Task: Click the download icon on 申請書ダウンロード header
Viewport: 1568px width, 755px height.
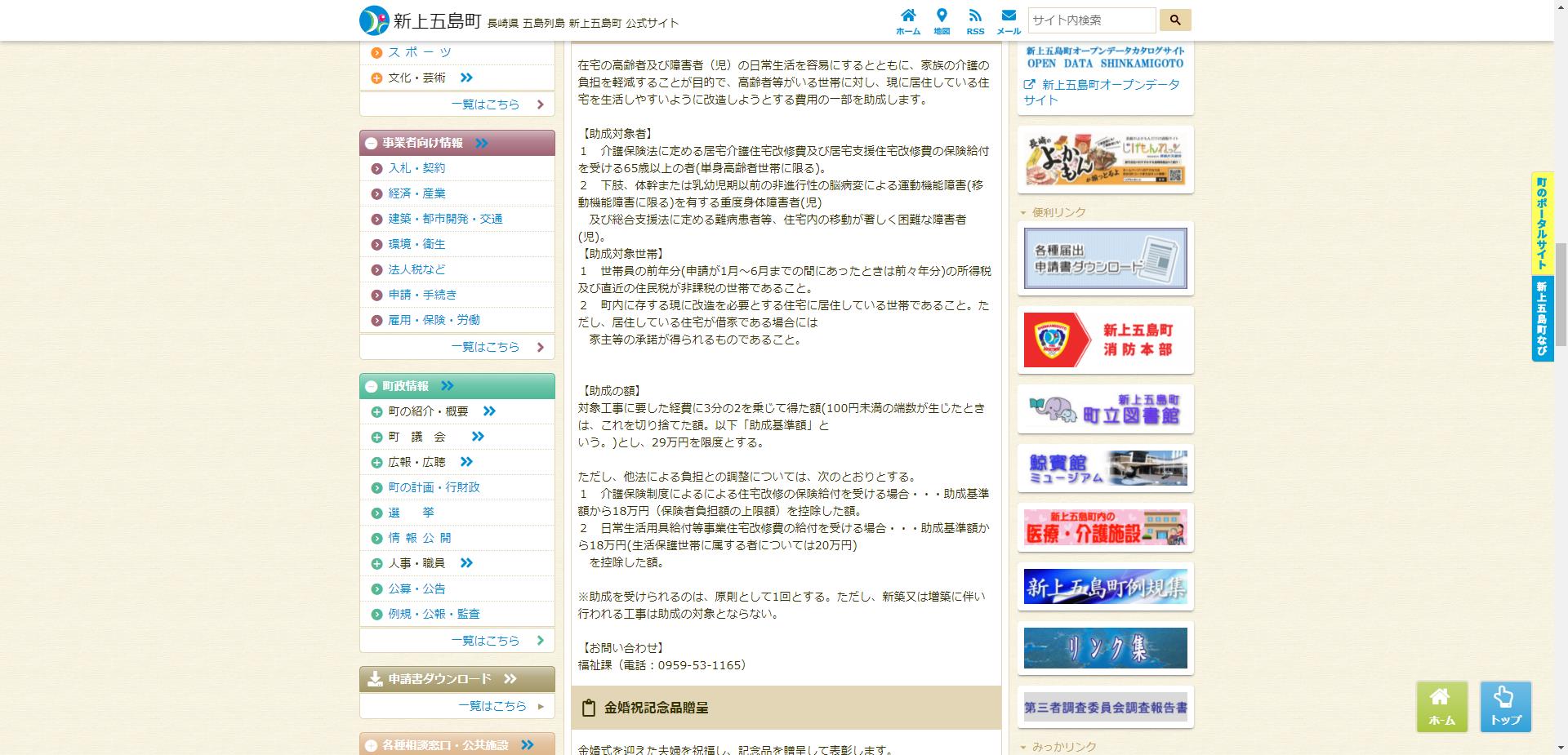Action: point(376,677)
